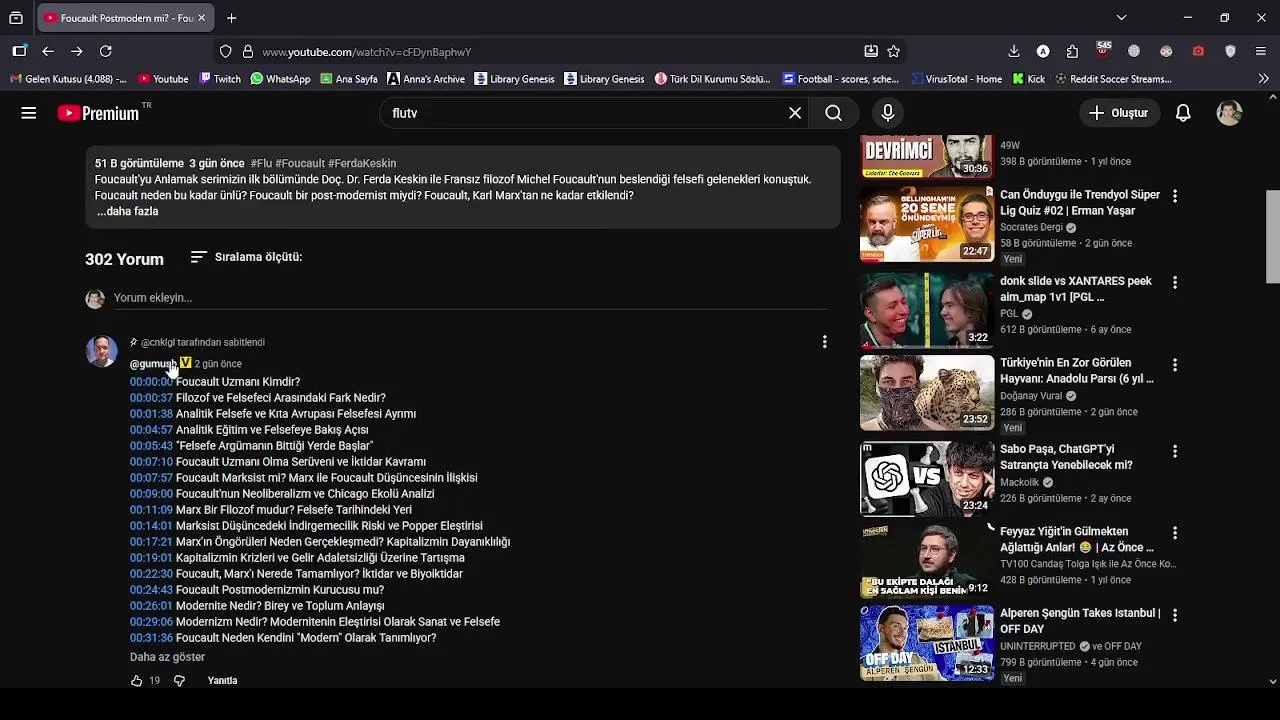This screenshot has width=1280, height=720.
Task: Open options for Feyyaz Yiğit video
Action: tap(1175, 533)
